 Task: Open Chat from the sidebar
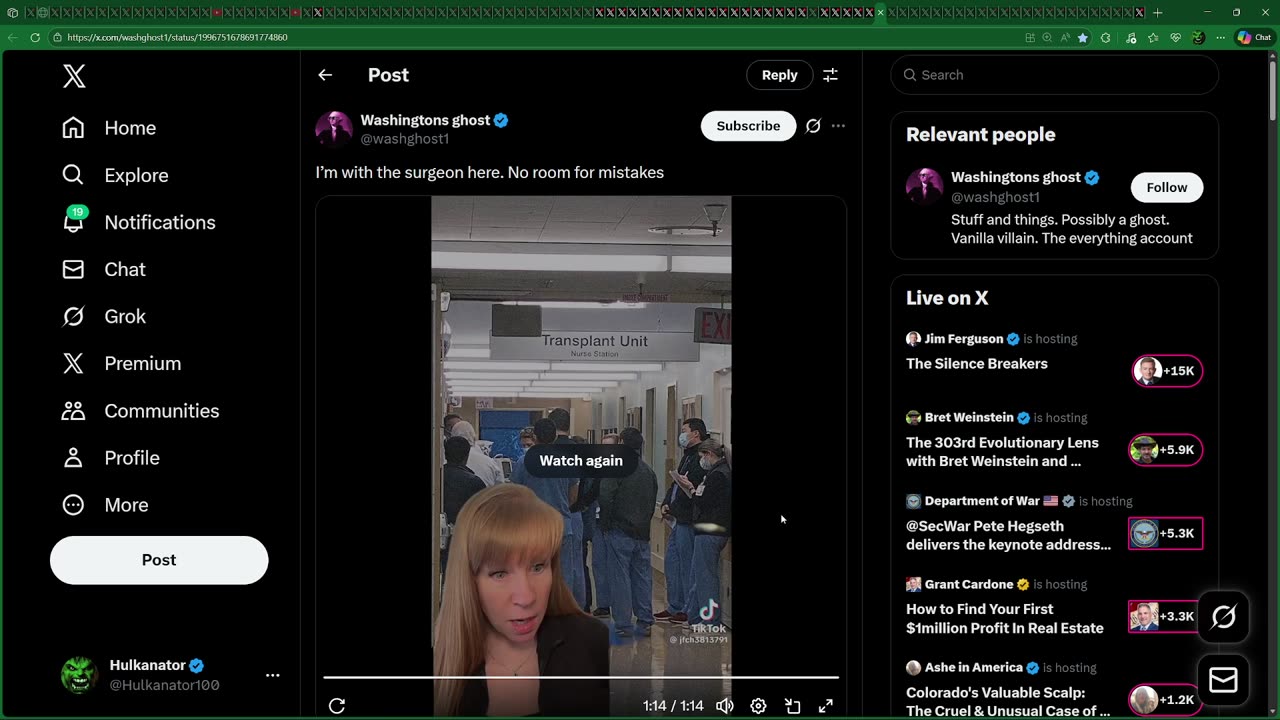(104, 269)
